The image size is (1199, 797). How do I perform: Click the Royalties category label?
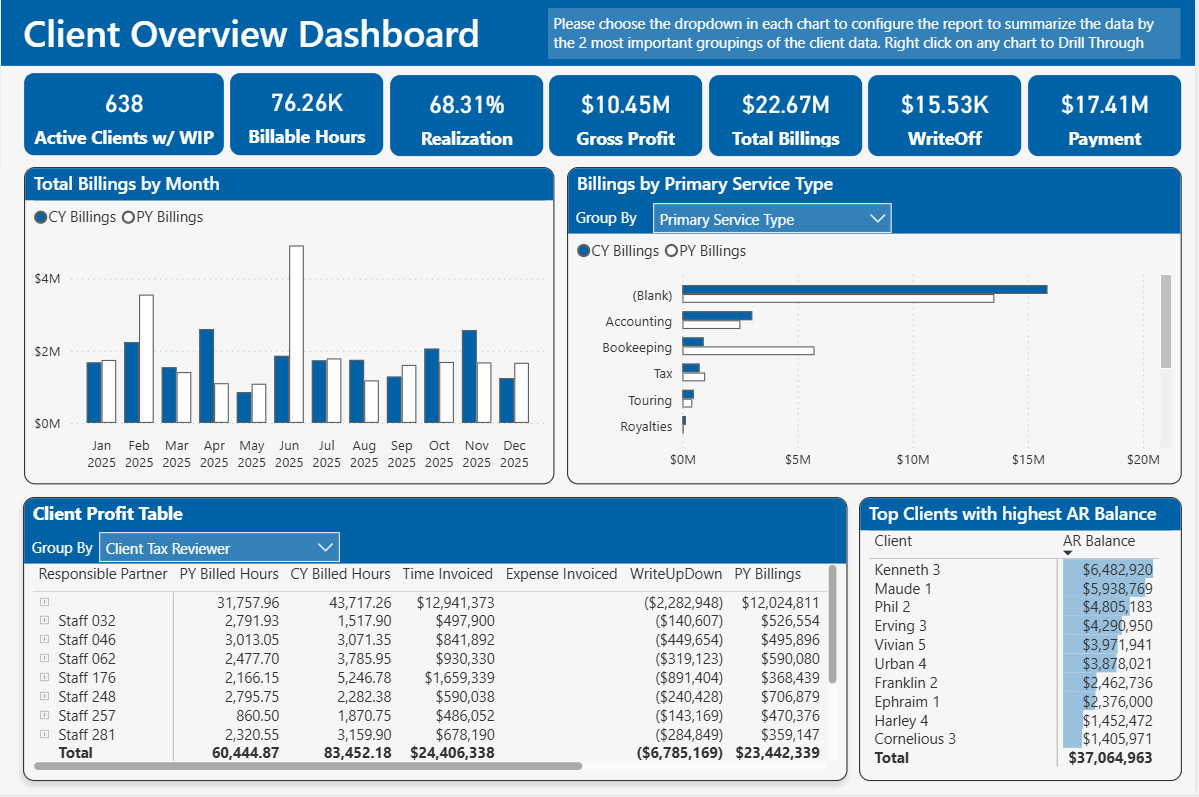tap(645, 427)
